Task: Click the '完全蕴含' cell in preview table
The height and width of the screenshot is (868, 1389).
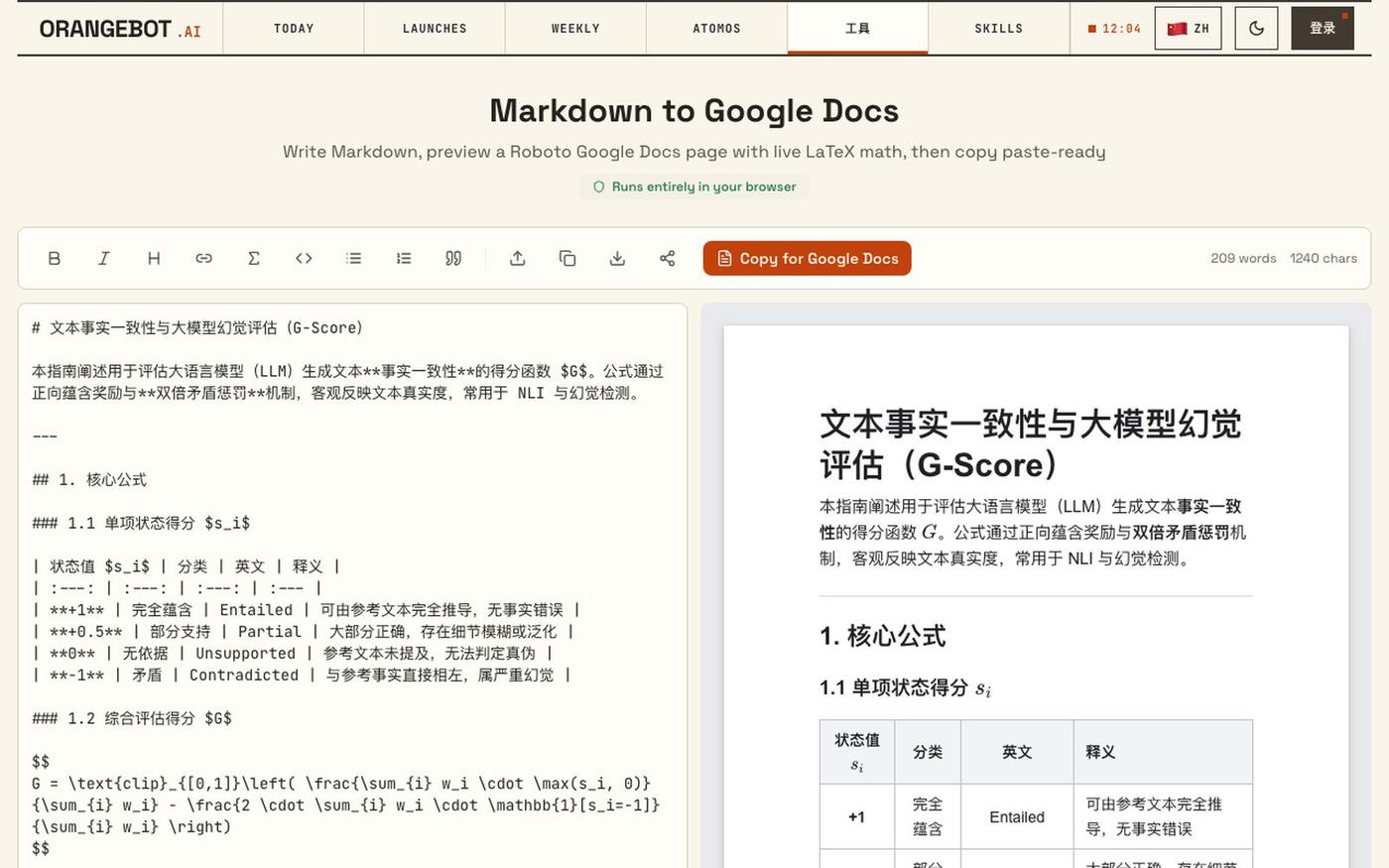Action: pyautogui.click(x=928, y=817)
